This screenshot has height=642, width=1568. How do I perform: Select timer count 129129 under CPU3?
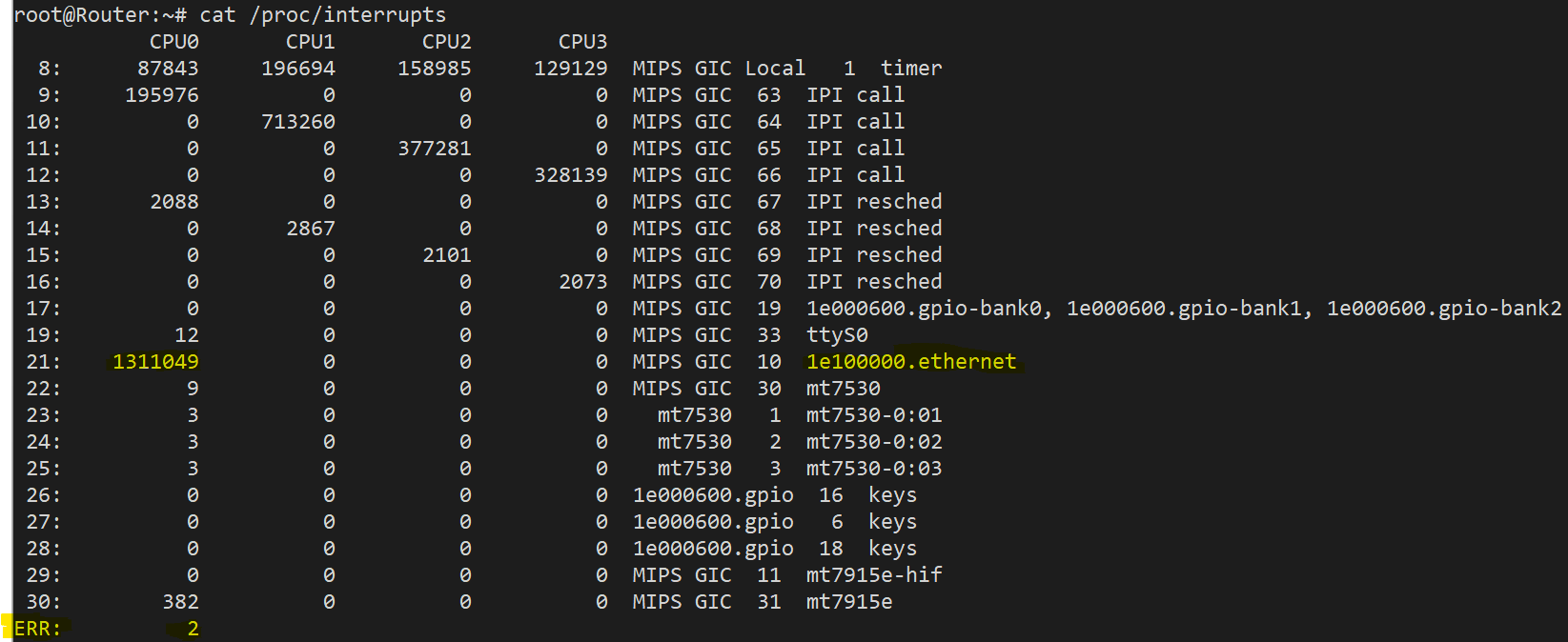pyautogui.click(x=571, y=69)
